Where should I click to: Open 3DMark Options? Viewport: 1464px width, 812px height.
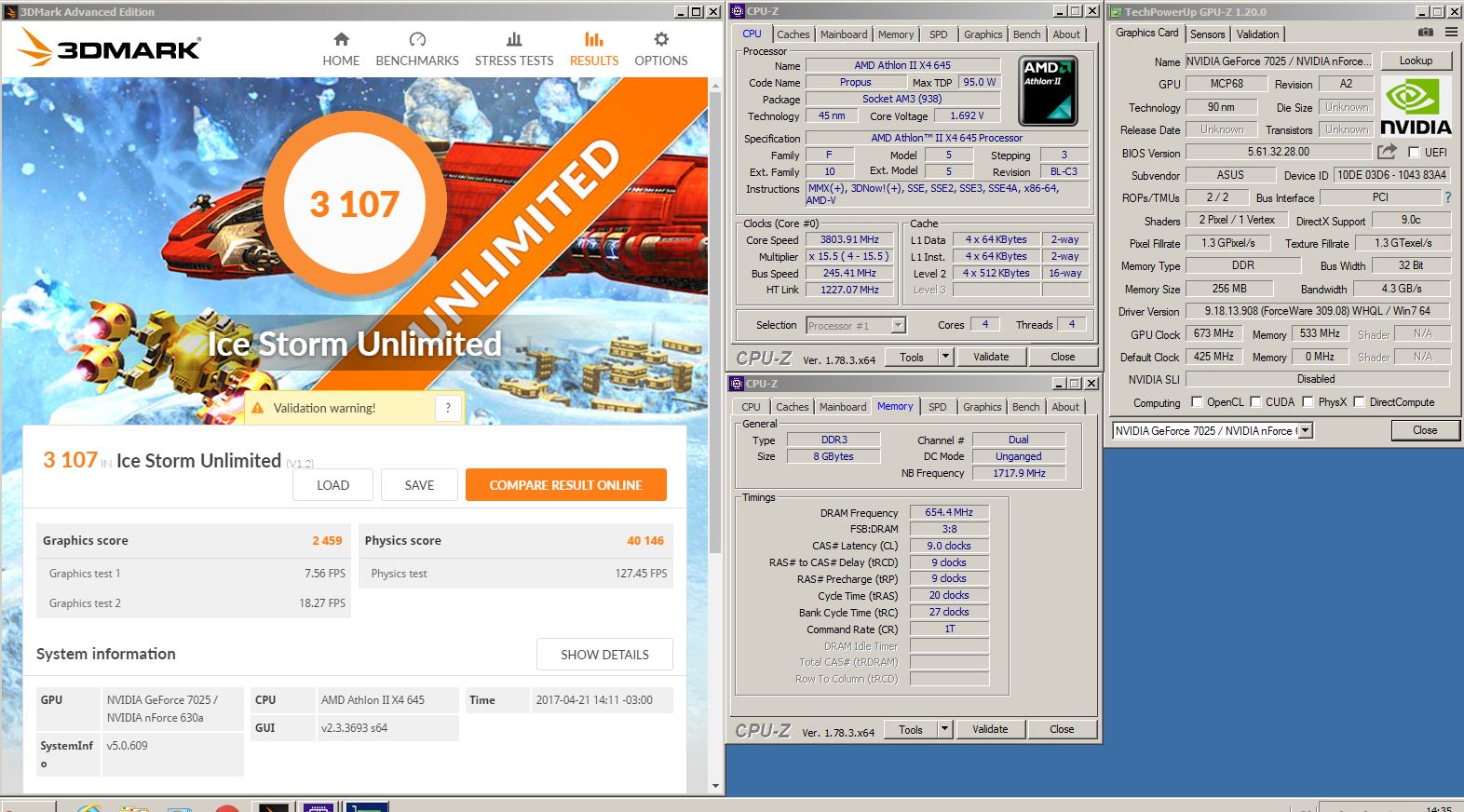click(661, 49)
